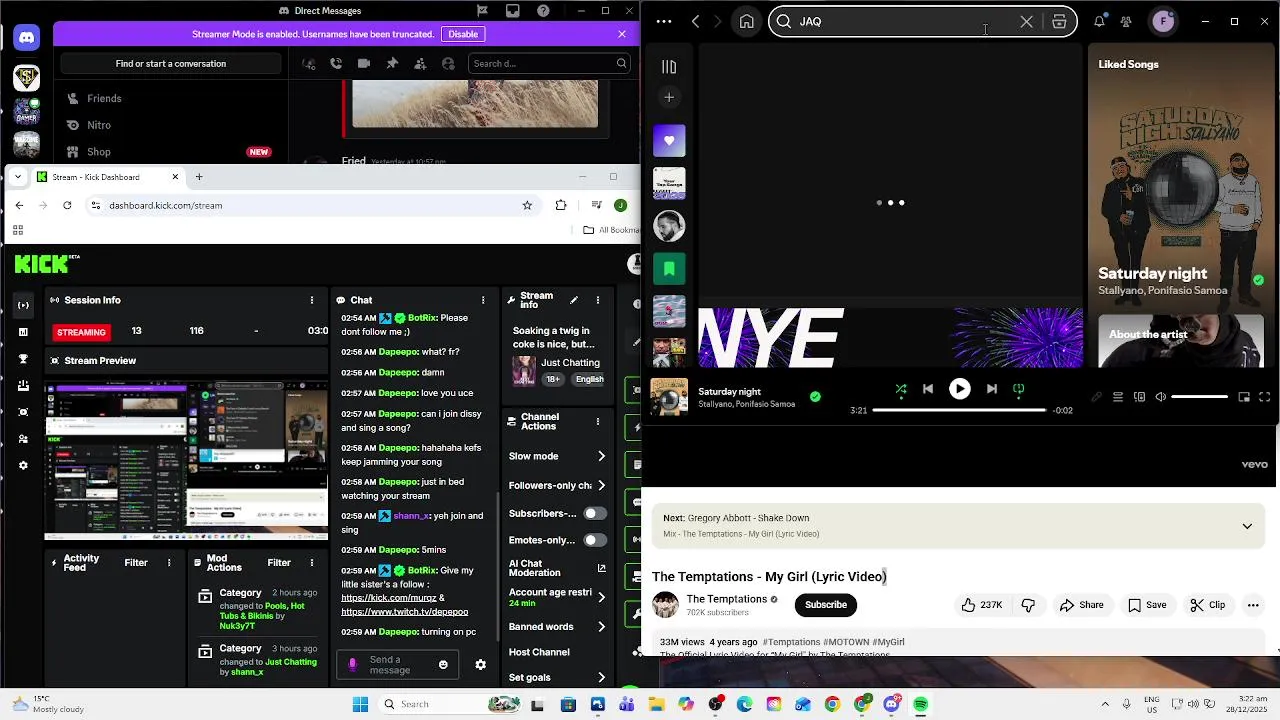The image size is (1280, 720).
Task: Open Spotify browse icon in search bar
Action: pos(1059,21)
